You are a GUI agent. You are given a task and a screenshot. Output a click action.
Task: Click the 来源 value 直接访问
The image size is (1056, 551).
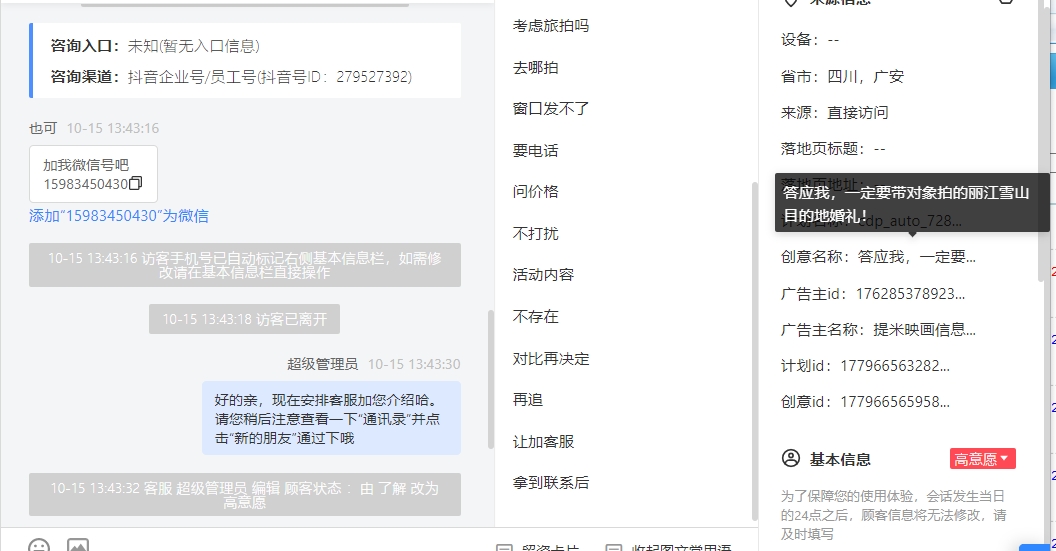coord(857,112)
